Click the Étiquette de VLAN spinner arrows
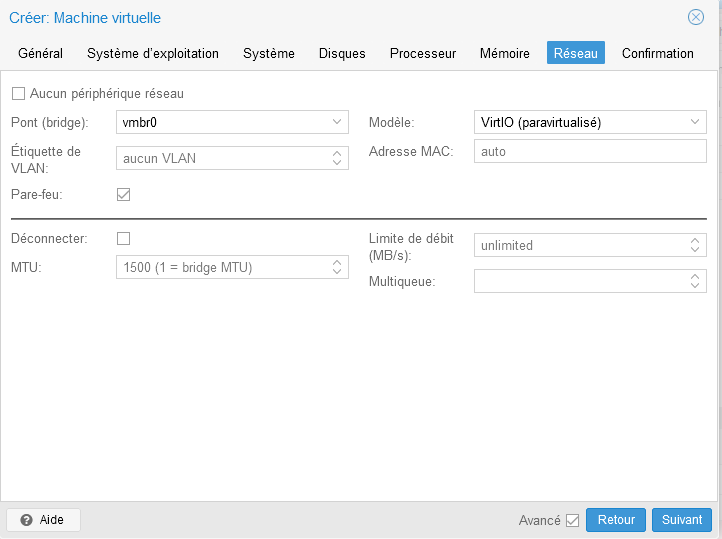 coord(337,158)
